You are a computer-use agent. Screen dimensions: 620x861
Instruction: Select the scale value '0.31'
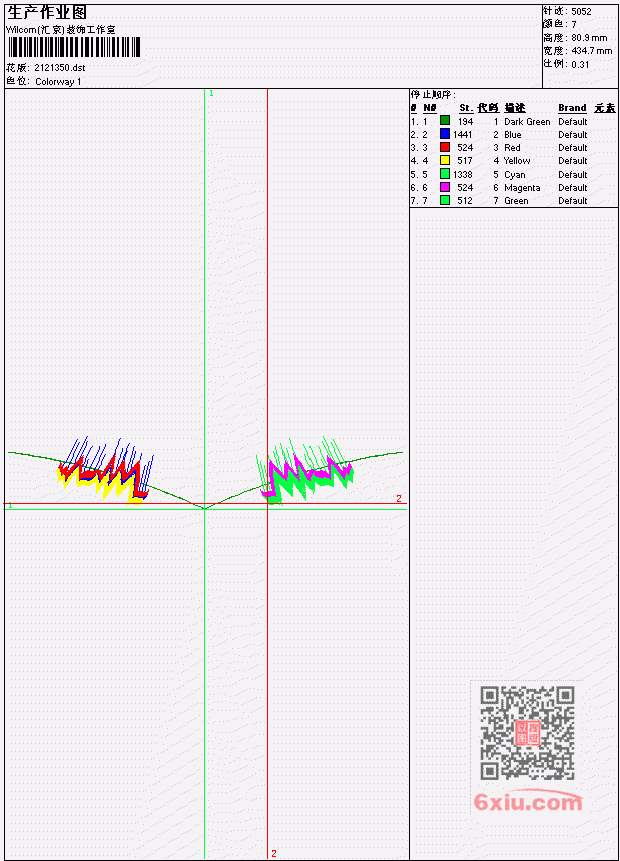[x=580, y=64]
